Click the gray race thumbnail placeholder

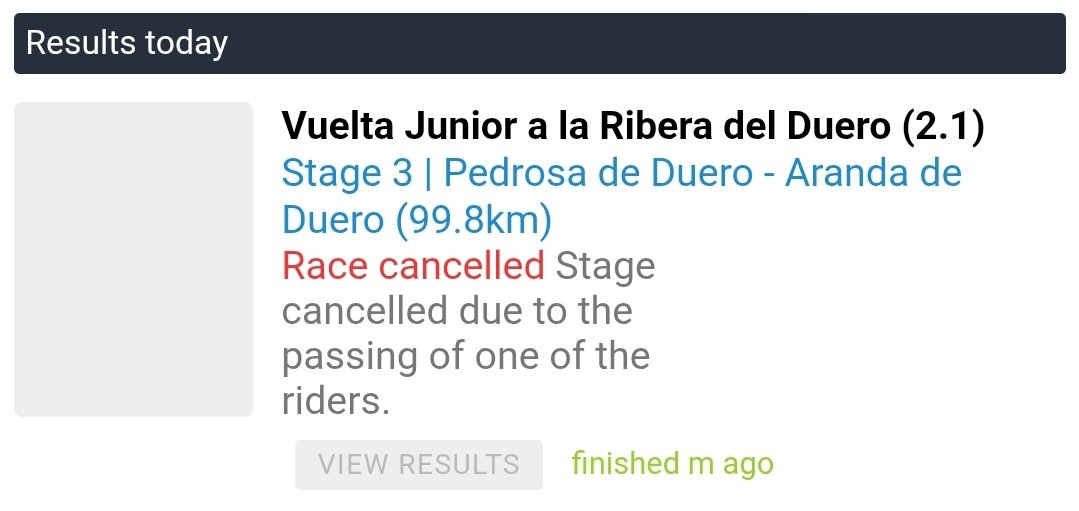133,259
